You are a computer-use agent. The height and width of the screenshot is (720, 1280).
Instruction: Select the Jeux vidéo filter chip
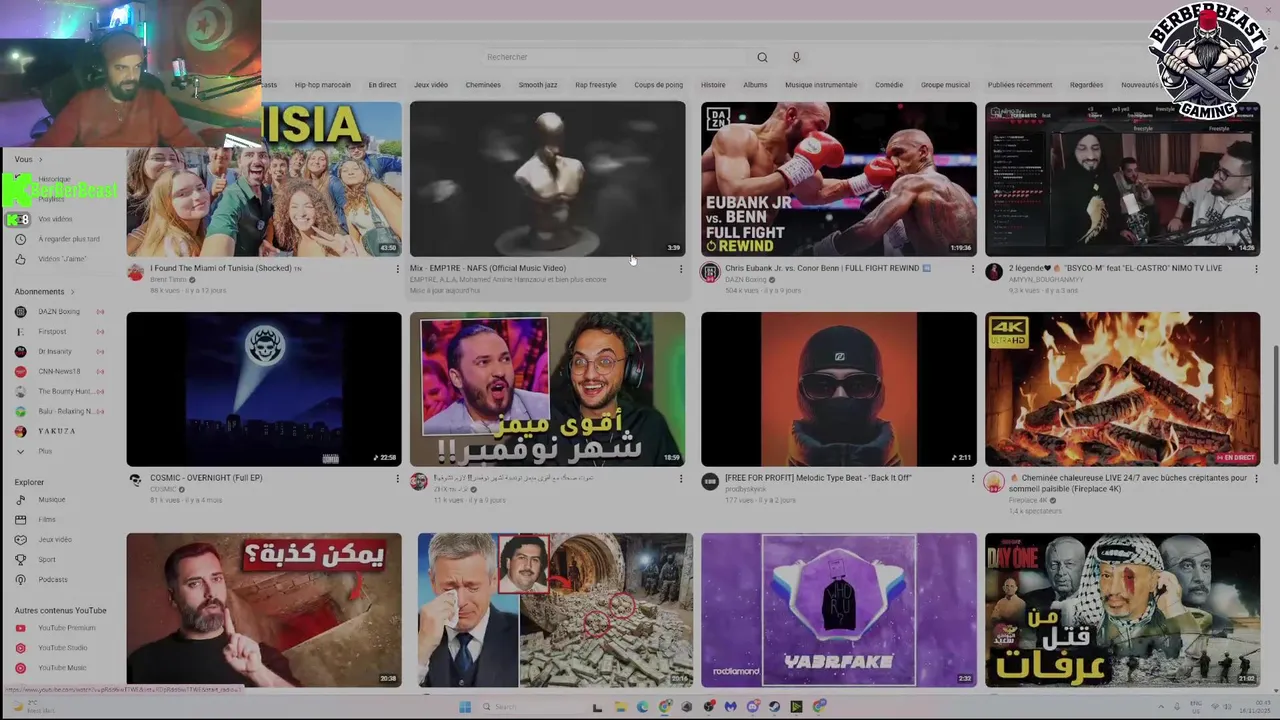pos(431,85)
